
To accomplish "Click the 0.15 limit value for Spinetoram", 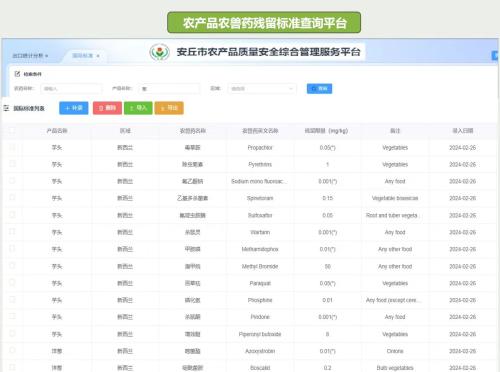I will [328, 198].
